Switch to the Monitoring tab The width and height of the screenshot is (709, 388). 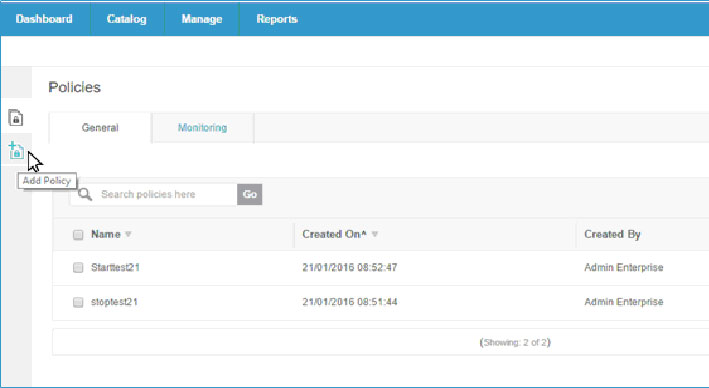click(203, 128)
